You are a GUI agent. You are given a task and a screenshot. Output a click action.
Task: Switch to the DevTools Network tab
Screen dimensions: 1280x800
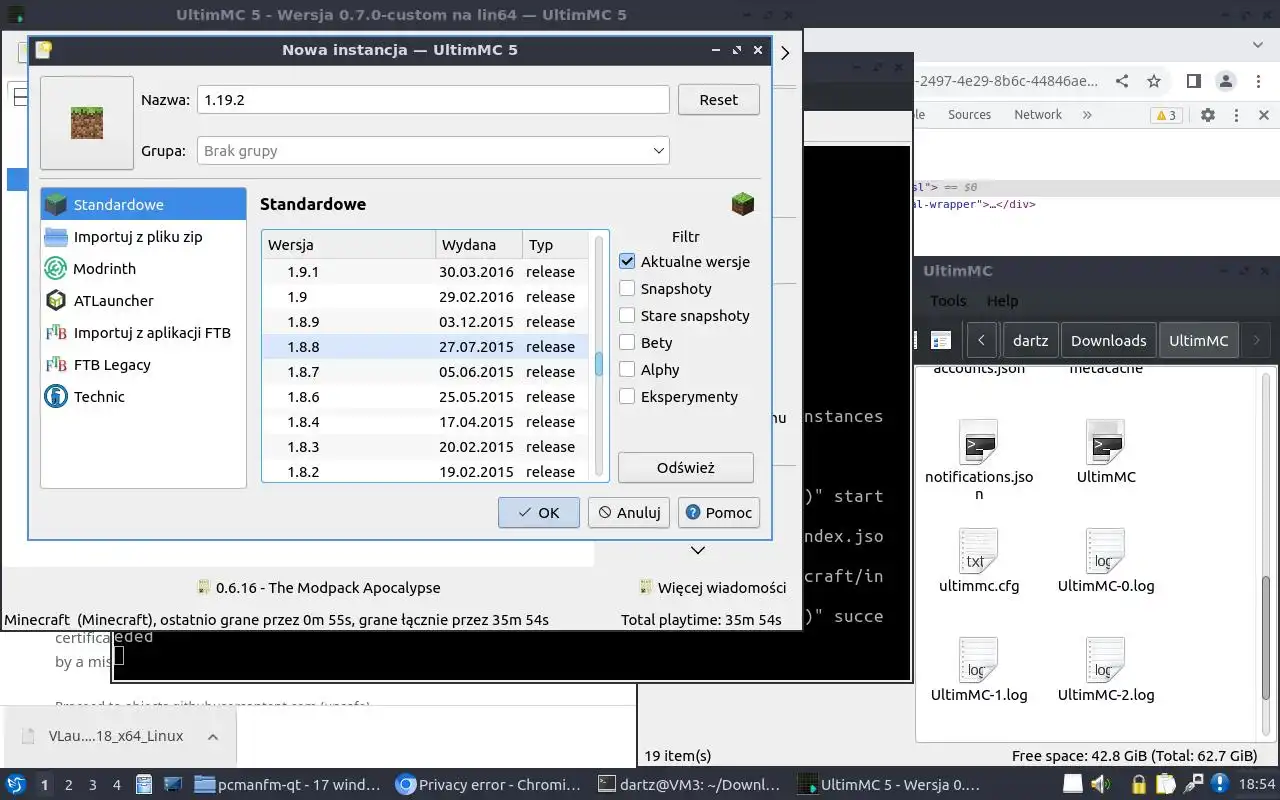[1038, 115]
